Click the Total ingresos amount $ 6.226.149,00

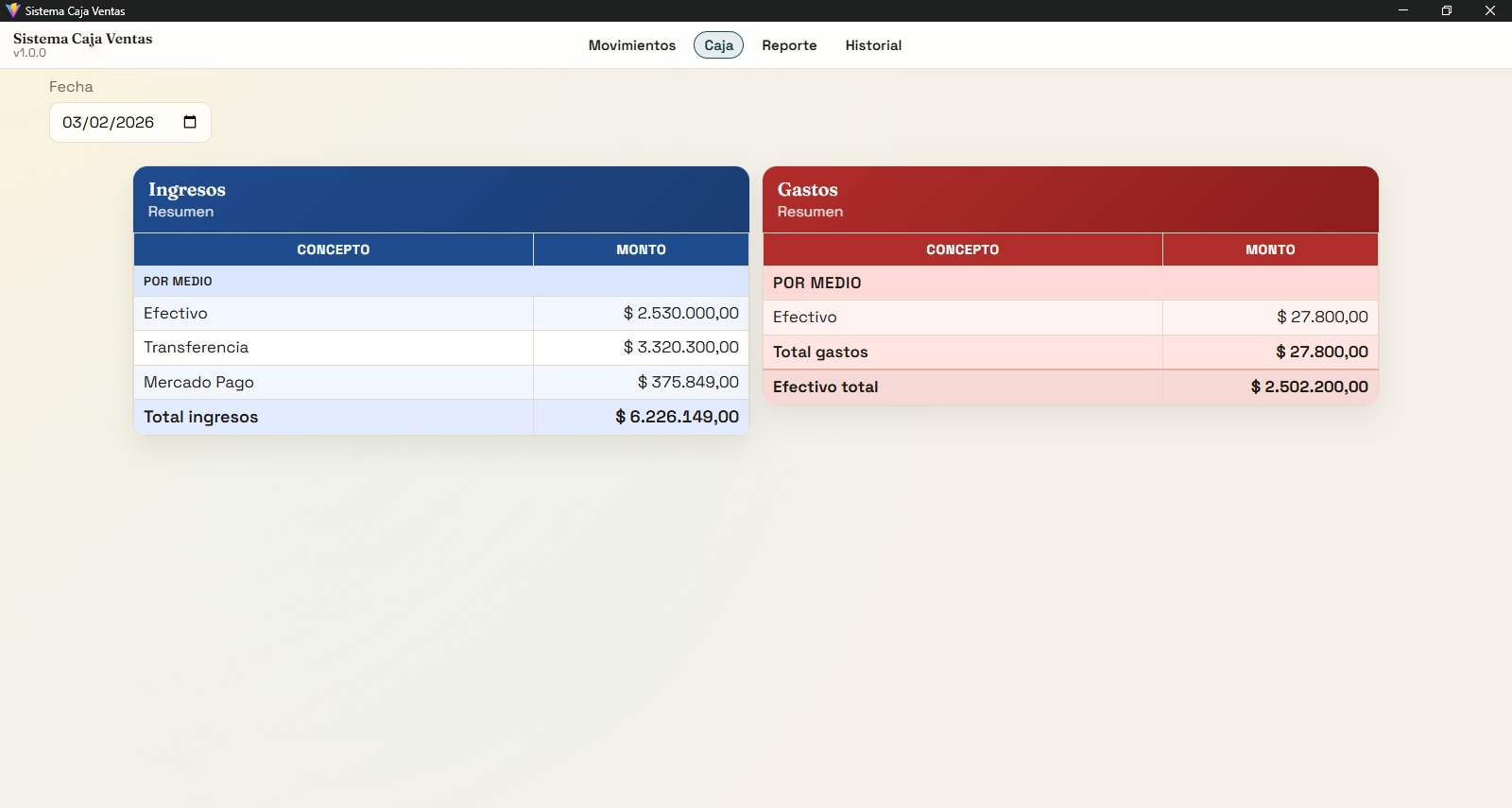pos(677,417)
